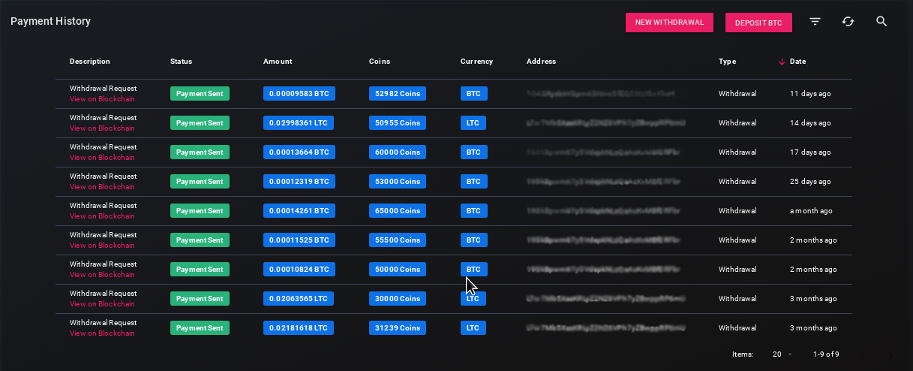Open View on Blockchain for 0.00009583 BTC row

pyautogui.click(x=102, y=99)
